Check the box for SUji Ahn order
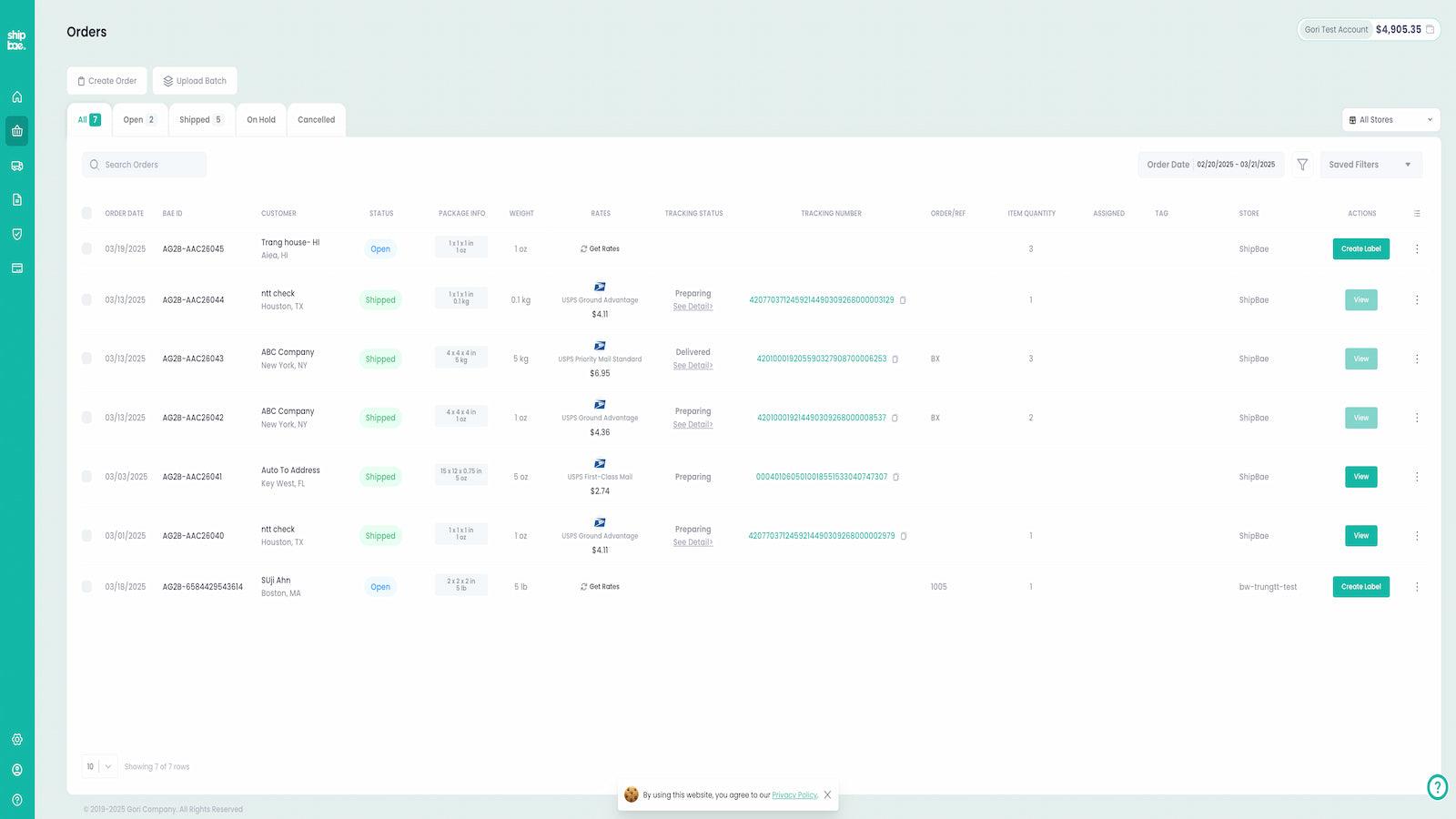The height and width of the screenshot is (819, 1456). [86, 587]
